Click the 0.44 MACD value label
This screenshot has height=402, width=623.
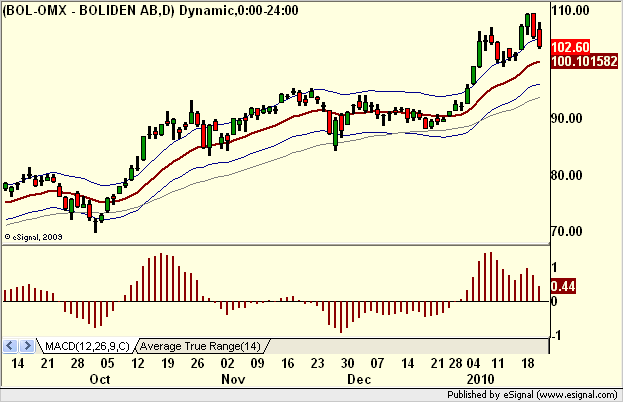point(563,286)
